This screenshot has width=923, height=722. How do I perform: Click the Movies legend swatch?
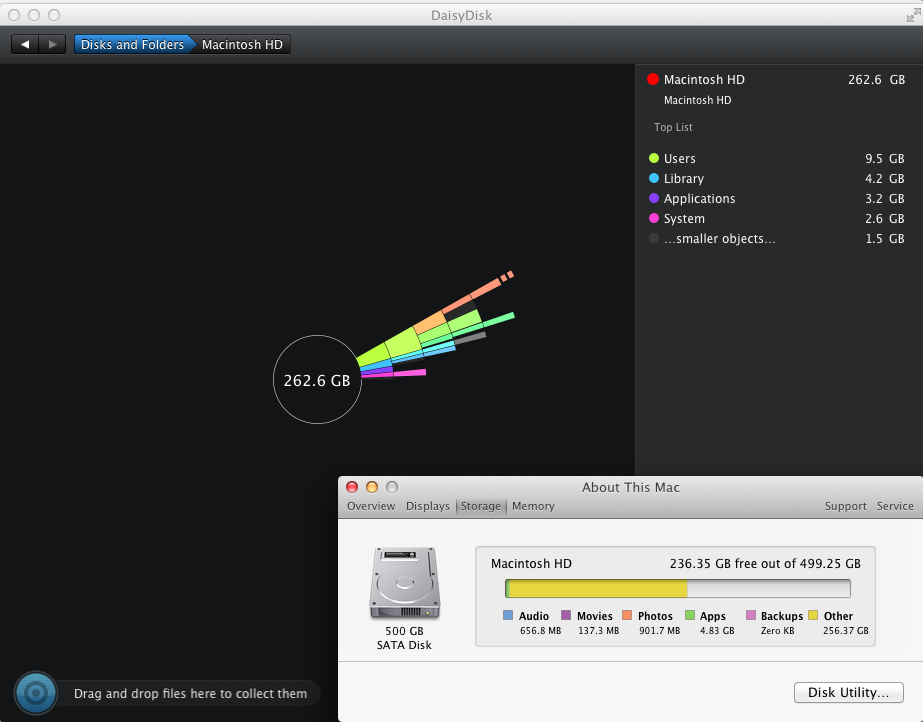(x=566, y=615)
